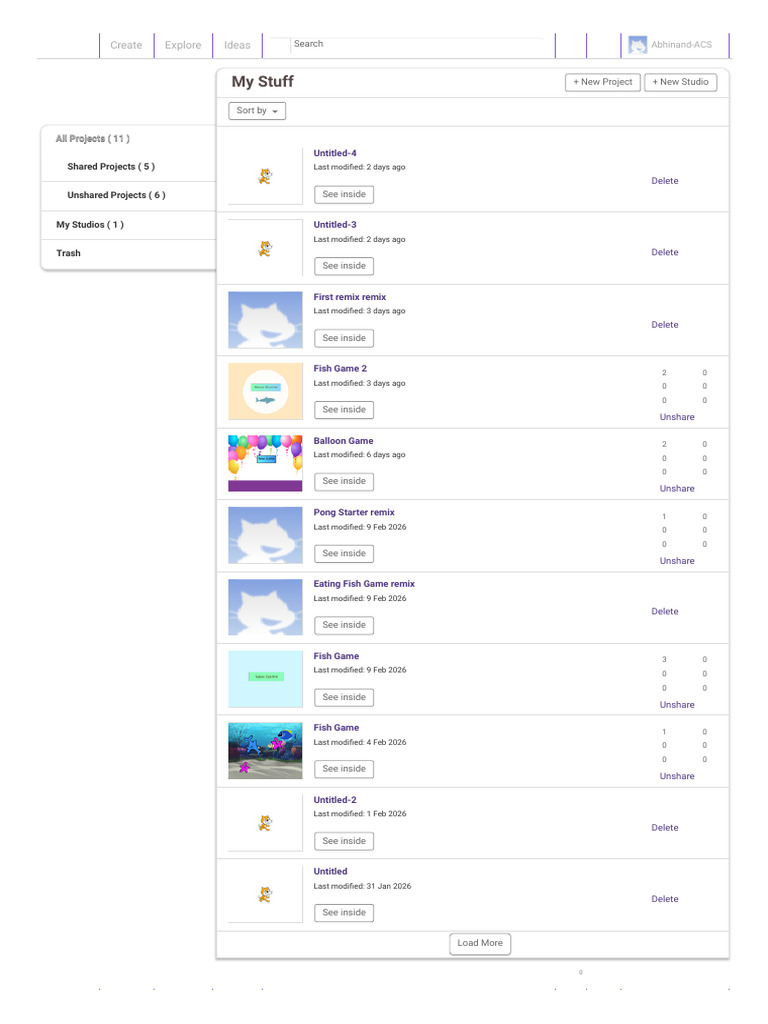Open the Untitled-3 title link
Viewport: 768px width, 1024px height.
coord(335,225)
